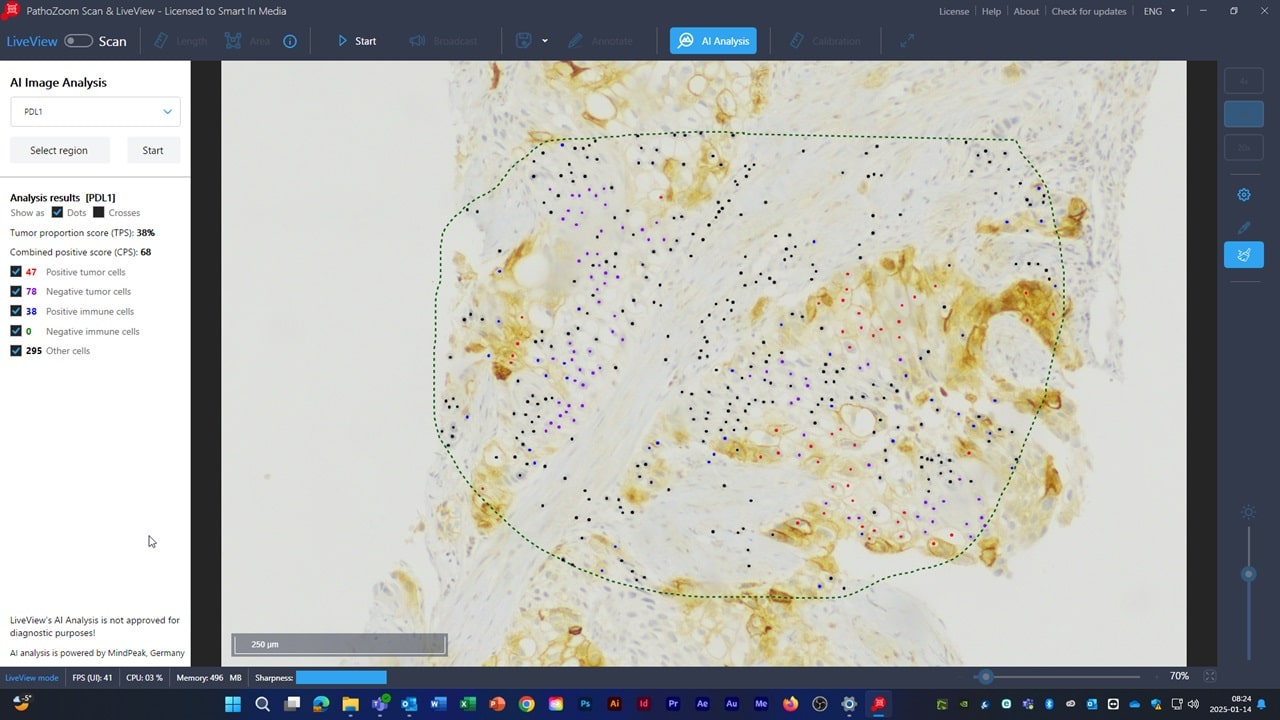The image size is (1280, 720).
Task: Click Combined positive score (CPS) result
Action: 80,252
